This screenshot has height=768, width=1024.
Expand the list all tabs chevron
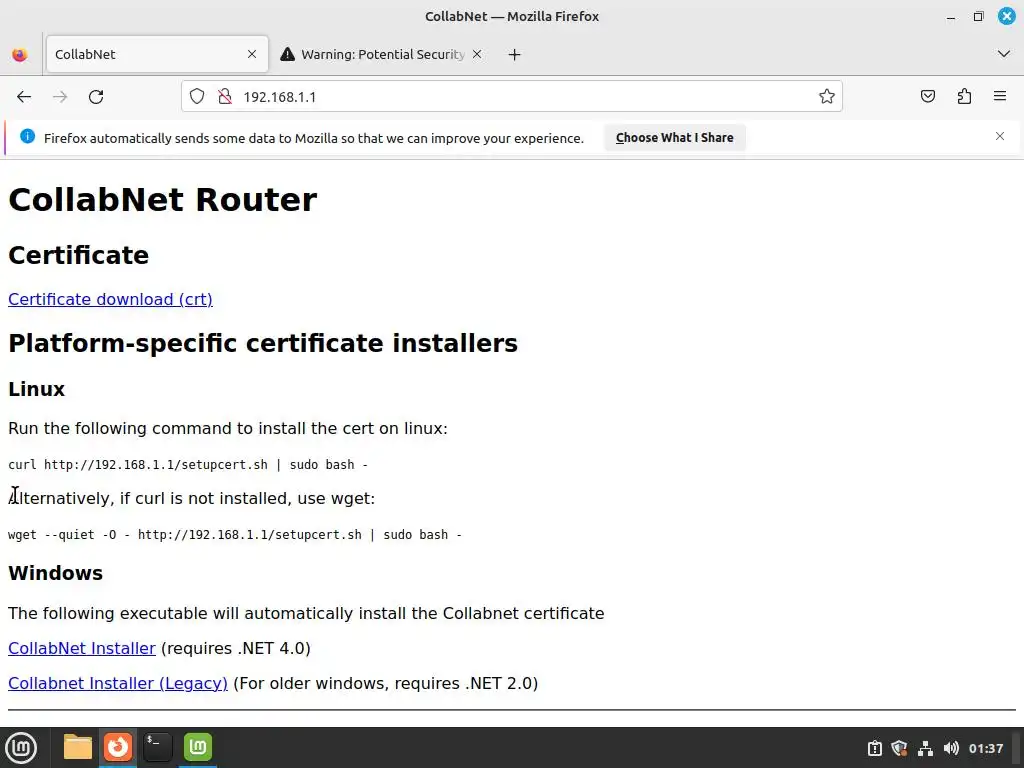coord(1004,54)
